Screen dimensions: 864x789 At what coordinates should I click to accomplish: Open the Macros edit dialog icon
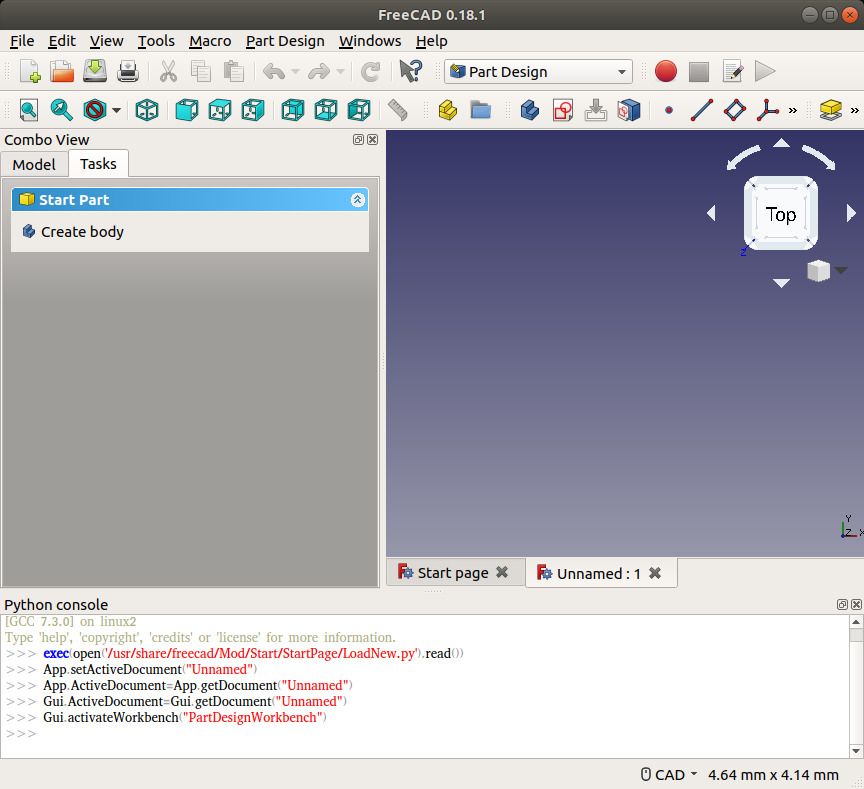[732, 72]
